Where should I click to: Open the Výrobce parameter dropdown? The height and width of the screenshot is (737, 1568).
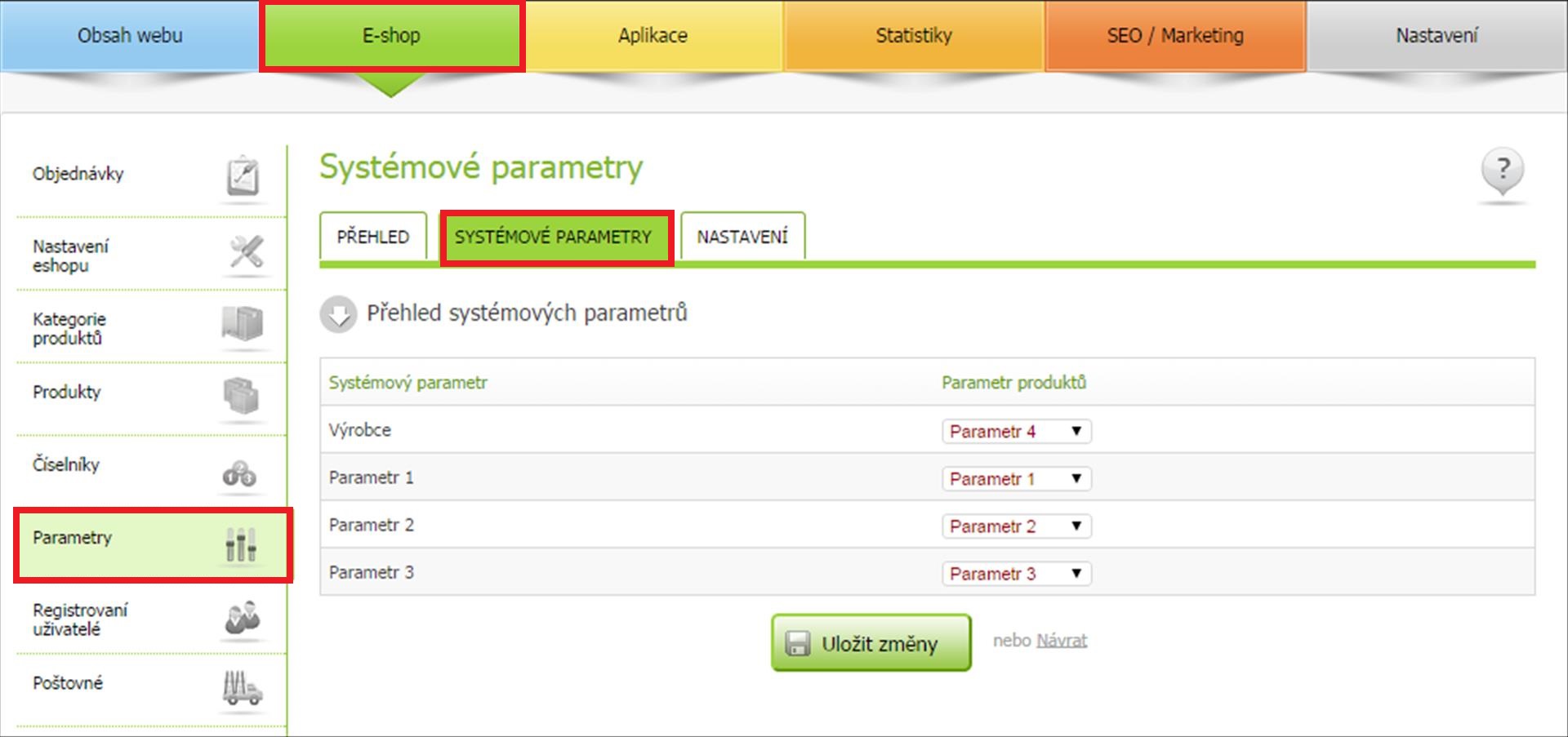coord(1016,431)
